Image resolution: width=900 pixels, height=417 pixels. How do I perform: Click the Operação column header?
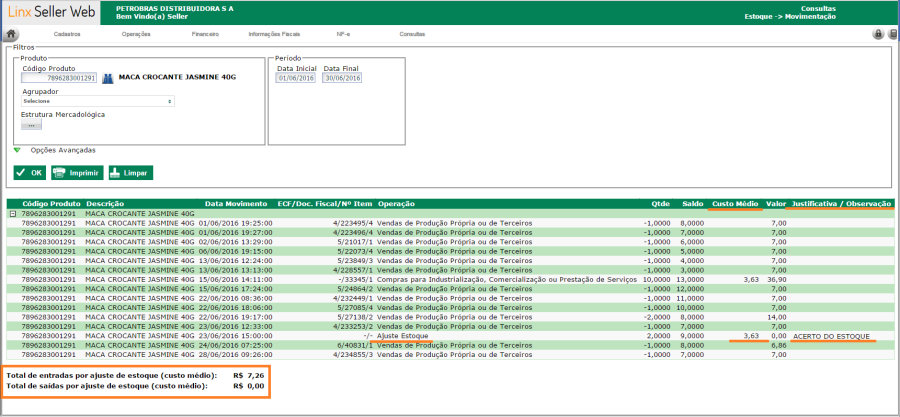click(396, 204)
